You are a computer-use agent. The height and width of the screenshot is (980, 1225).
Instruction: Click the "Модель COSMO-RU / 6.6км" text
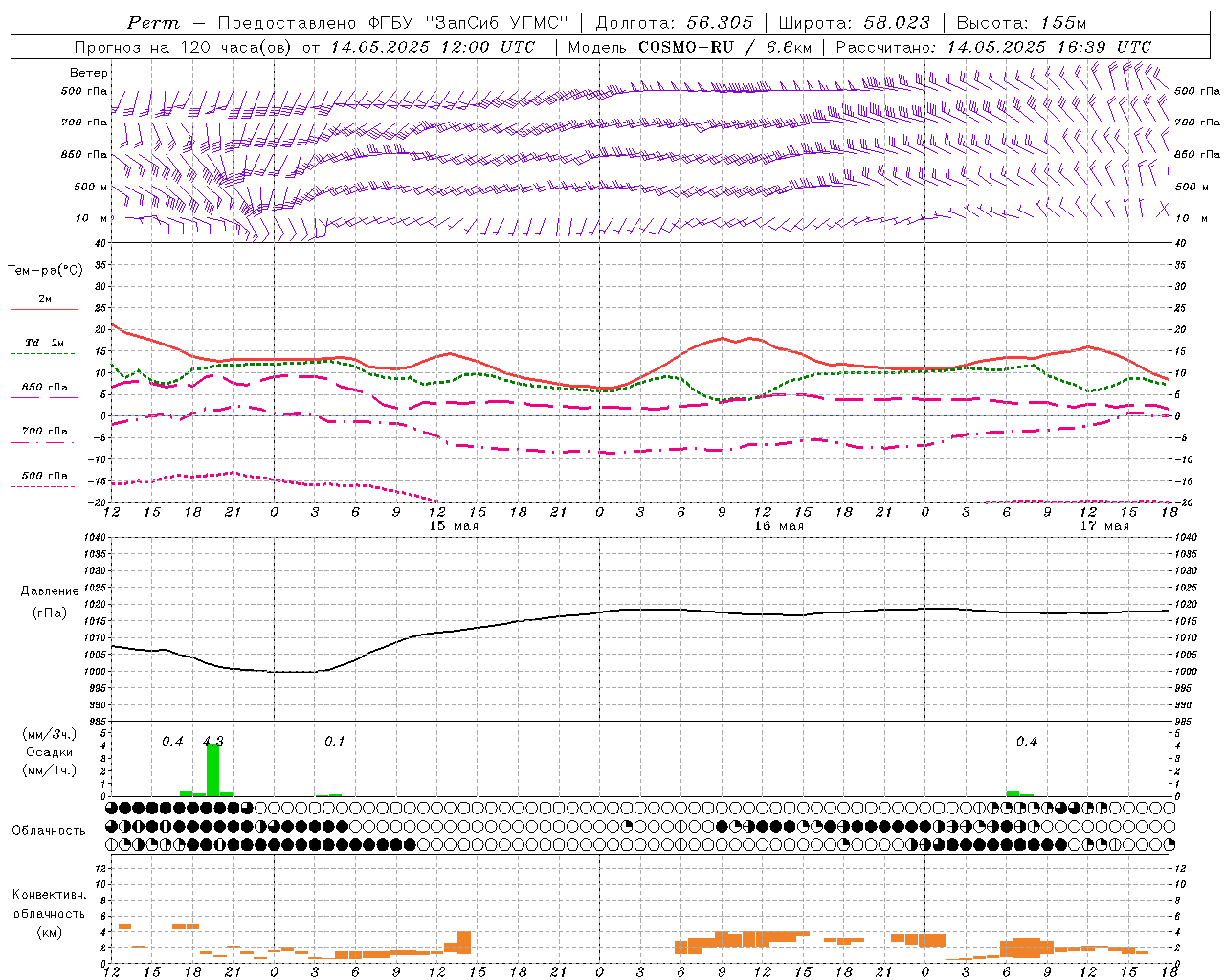click(689, 47)
